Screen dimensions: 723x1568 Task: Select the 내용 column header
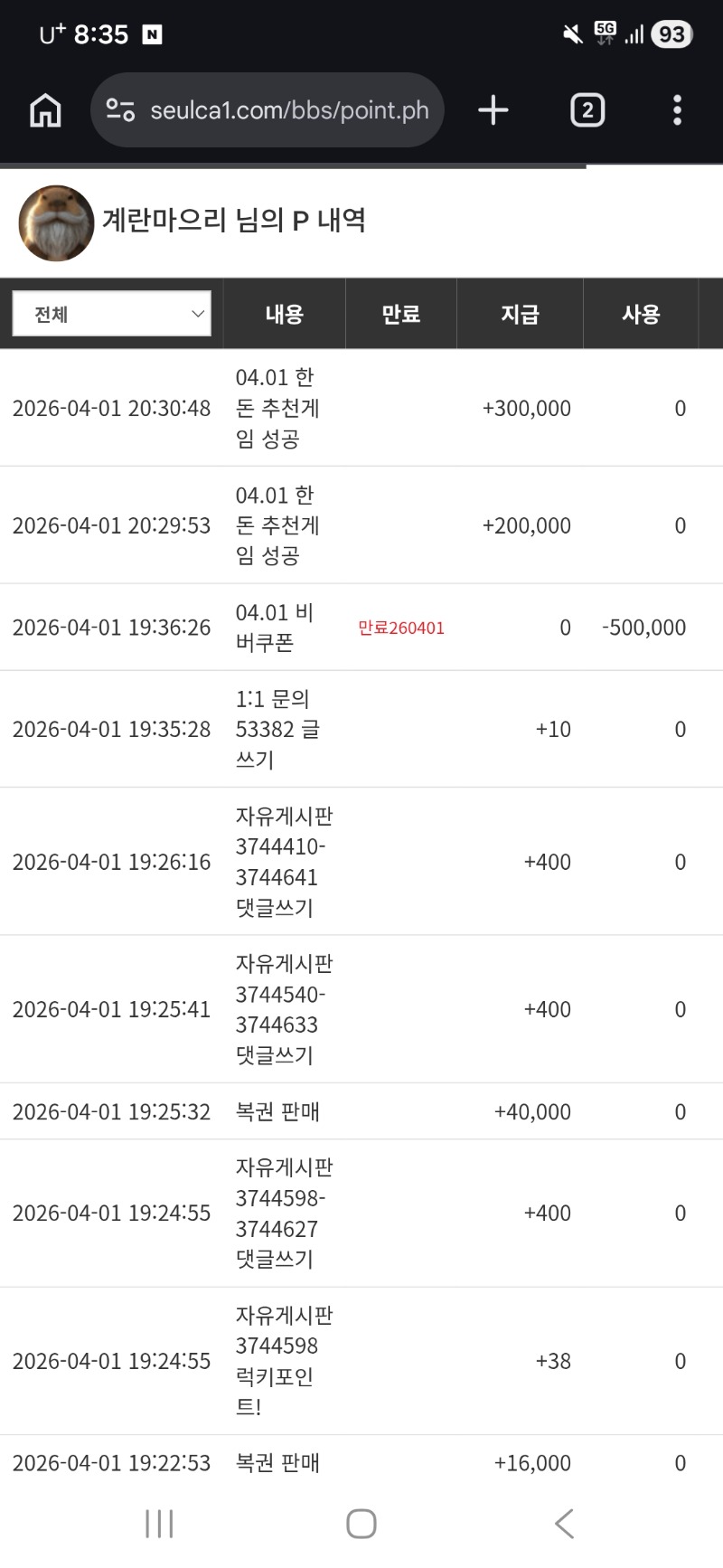pyautogui.click(x=284, y=314)
